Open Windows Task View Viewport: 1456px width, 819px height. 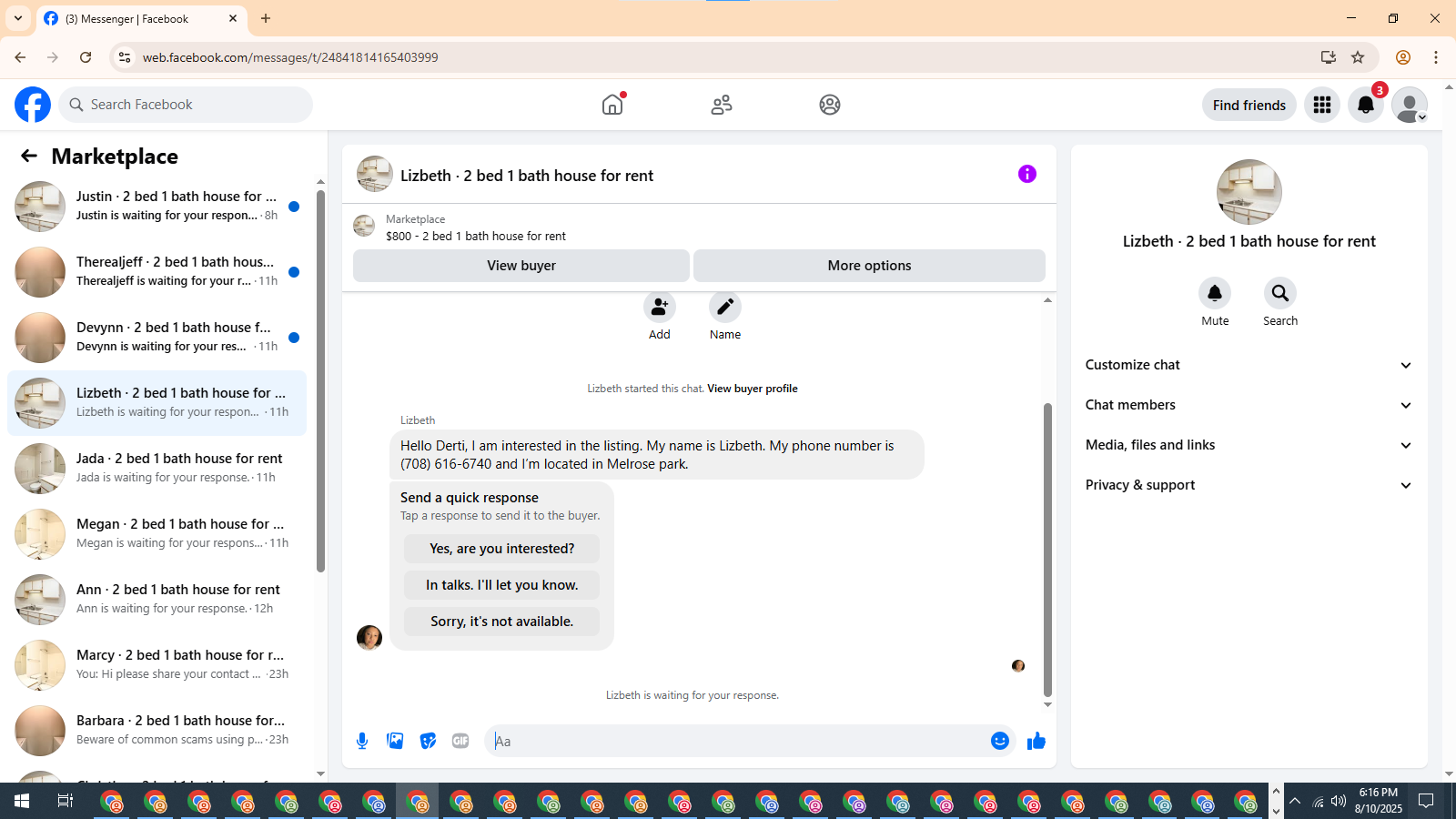click(x=65, y=801)
